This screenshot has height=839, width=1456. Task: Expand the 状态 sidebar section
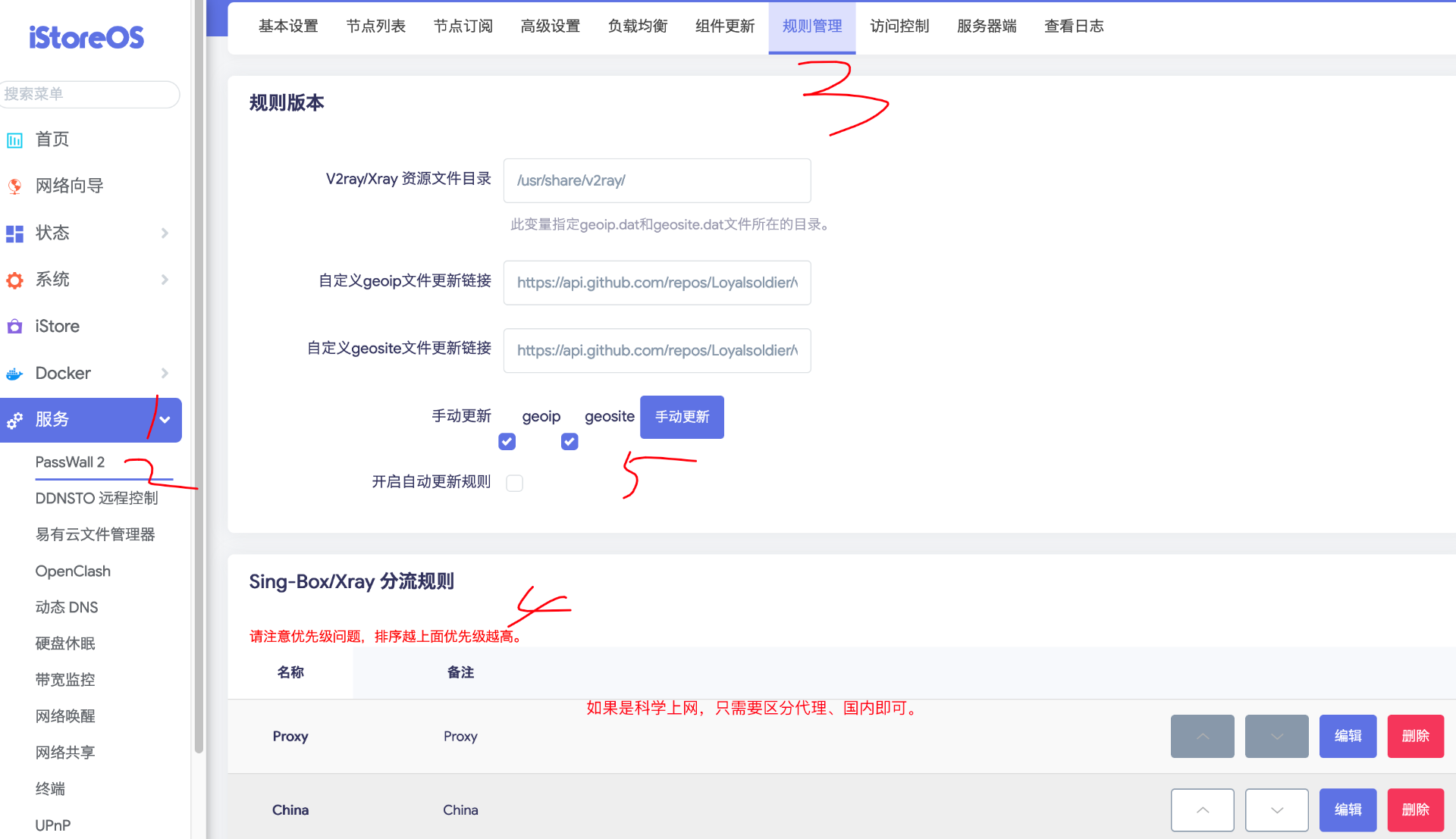tap(165, 233)
